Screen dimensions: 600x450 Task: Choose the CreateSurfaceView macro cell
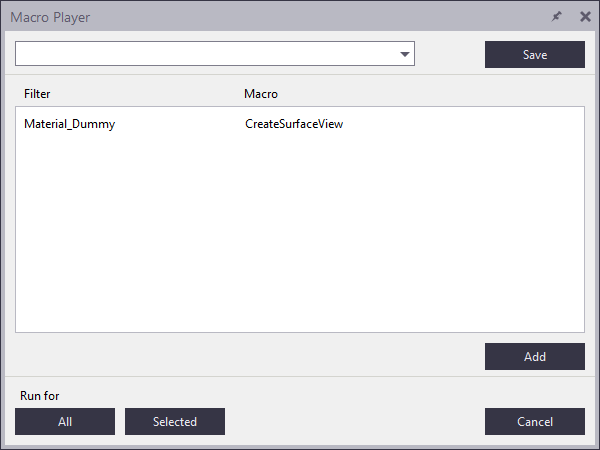tap(294, 125)
